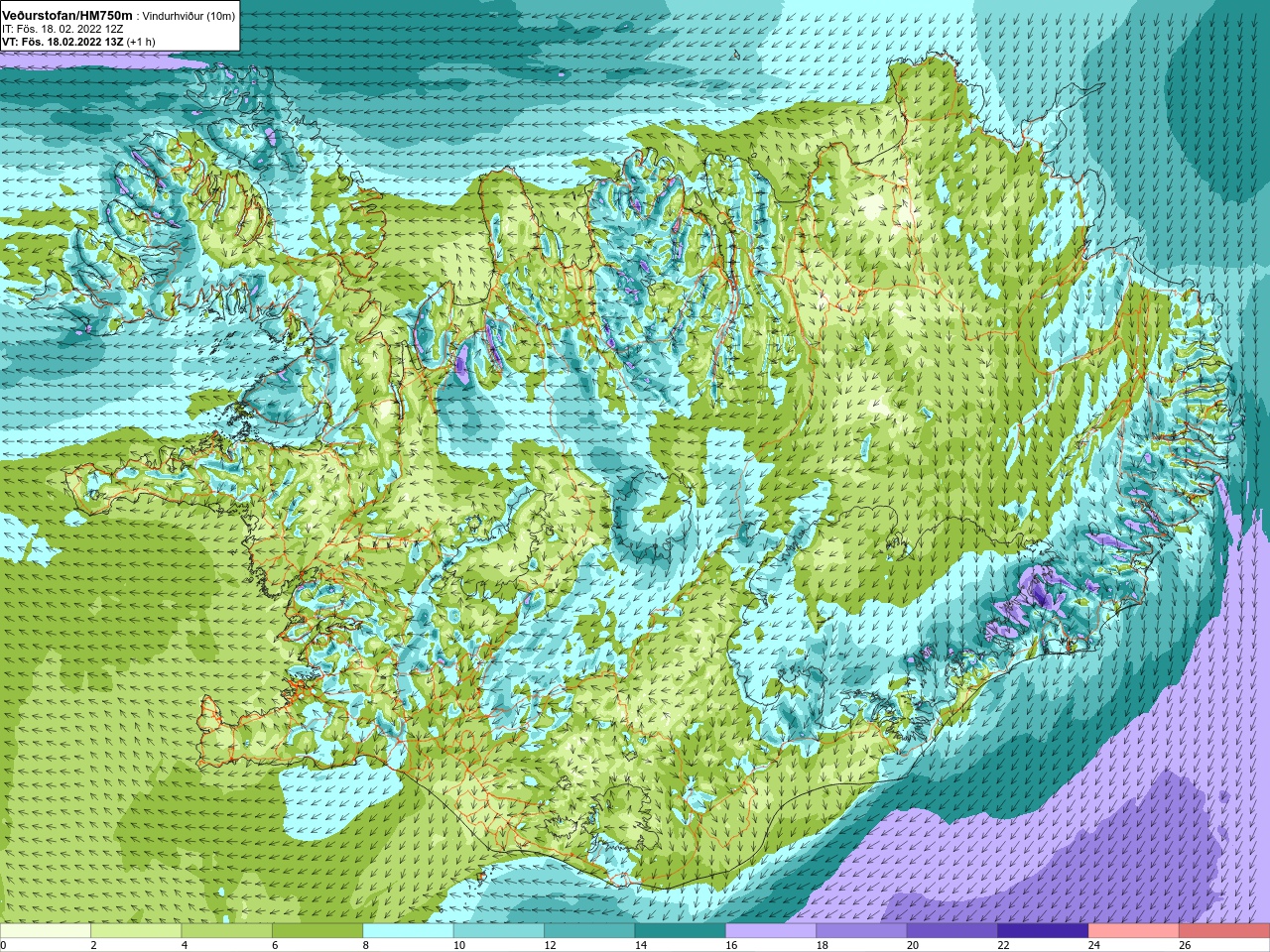Select the 10–12 turquoise legend swatch
This screenshot has width=1270, height=952.
(499, 930)
